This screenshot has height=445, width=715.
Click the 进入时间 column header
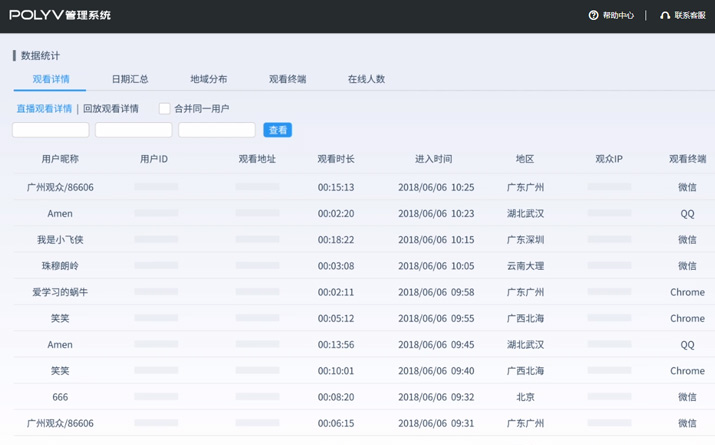[x=434, y=159]
